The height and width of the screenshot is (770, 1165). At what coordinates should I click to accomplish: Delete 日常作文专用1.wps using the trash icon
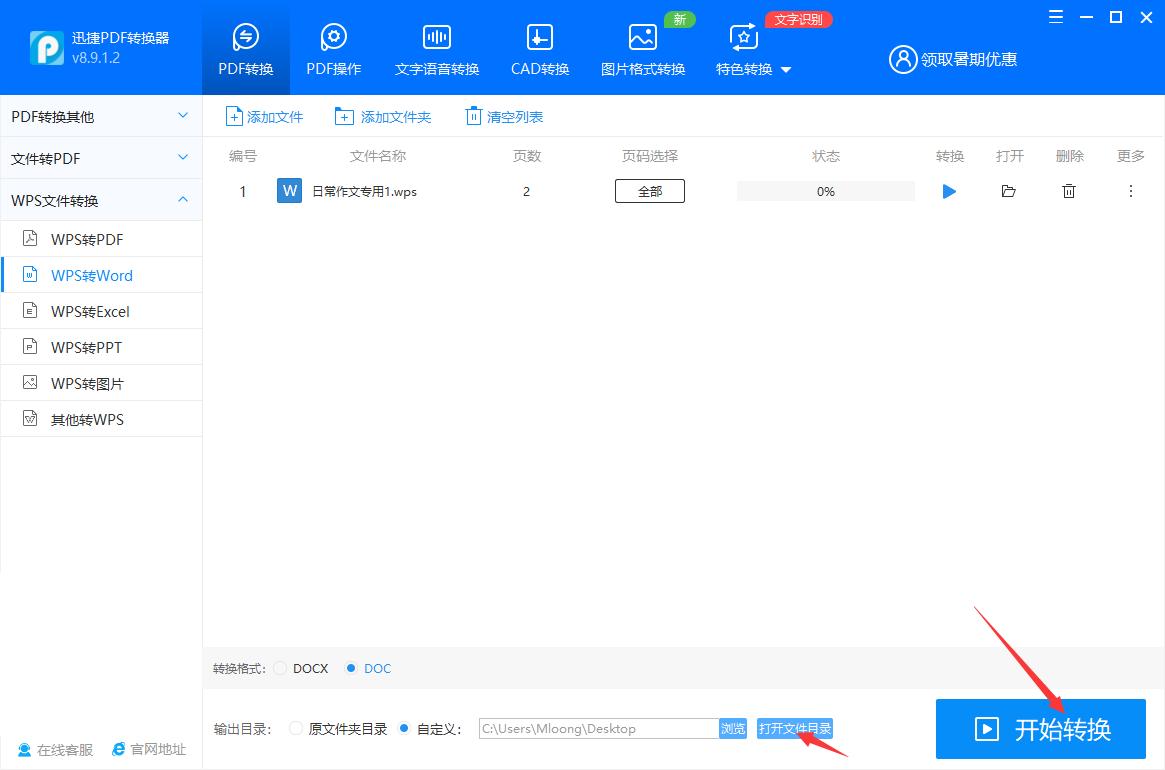coord(1068,191)
